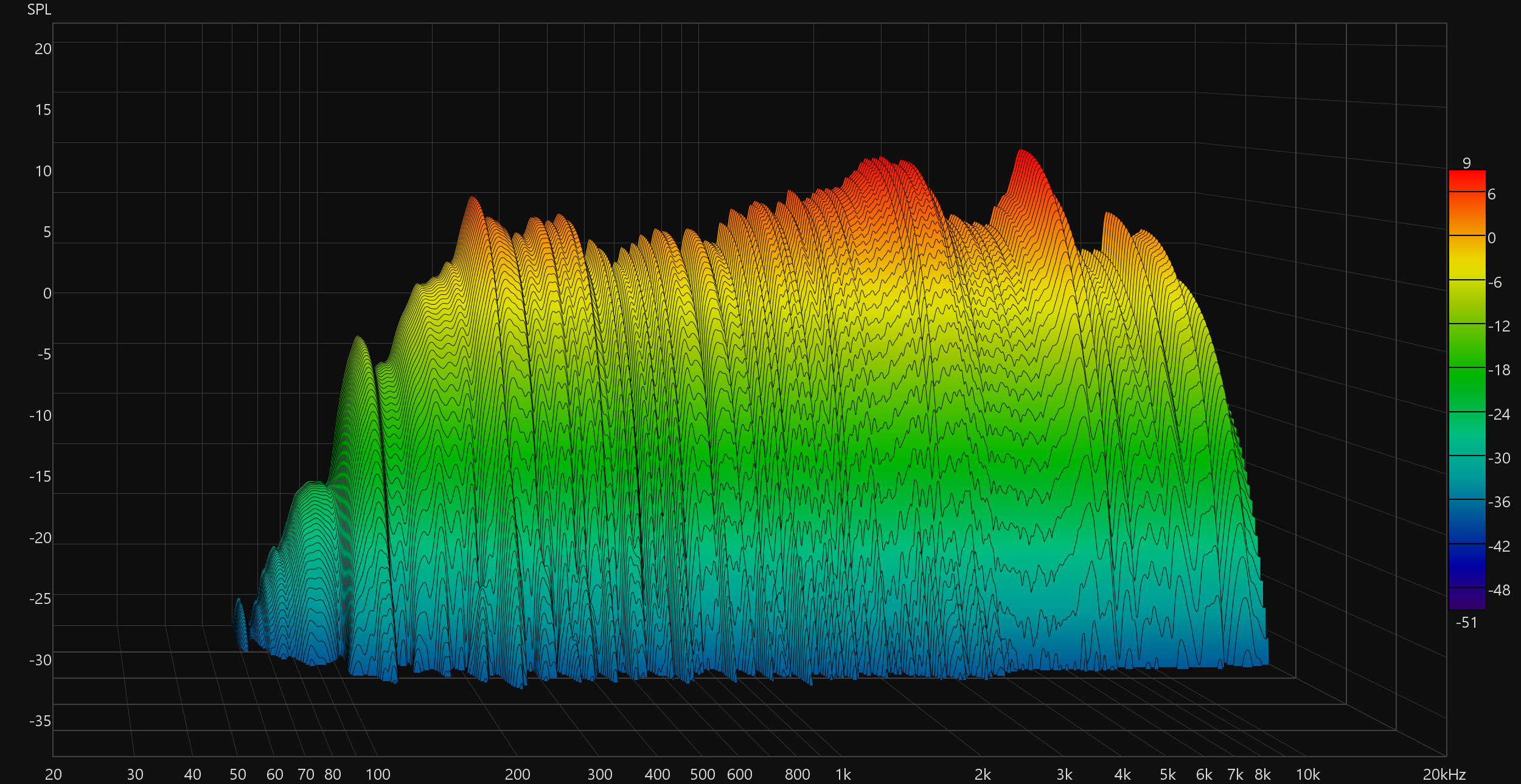The image size is (1521, 784).
Task: Click the 500 frequency axis label
Action: click(x=702, y=774)
